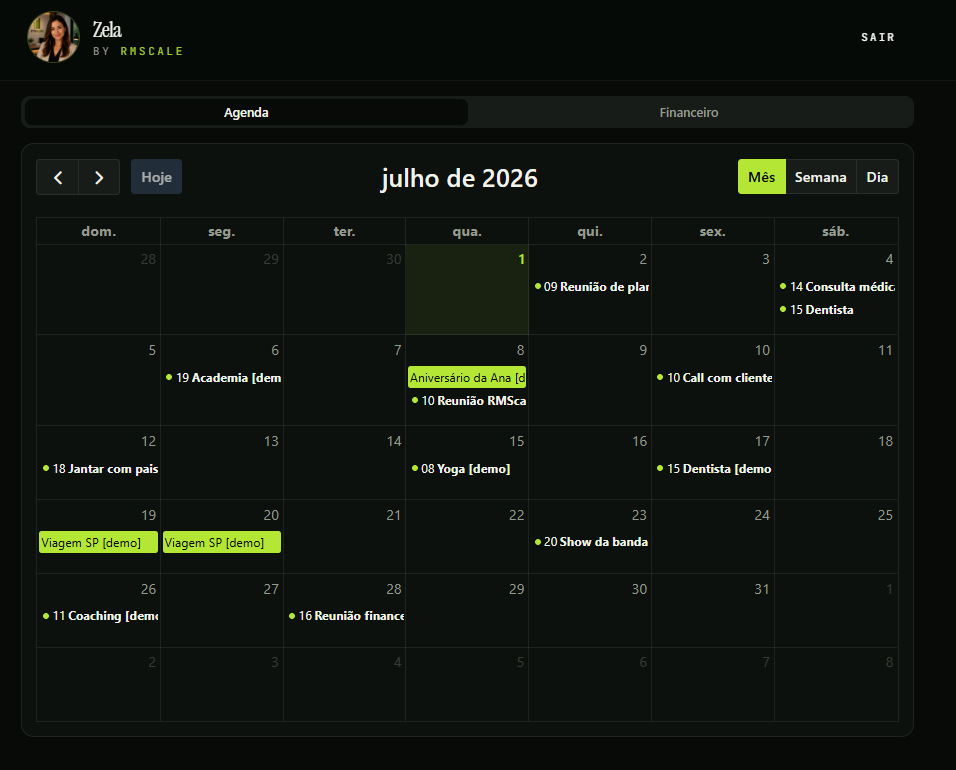The width and height of the screenshot is (956, 770).
Task: Switch to Dia view
Action: (x=877, y=177)
